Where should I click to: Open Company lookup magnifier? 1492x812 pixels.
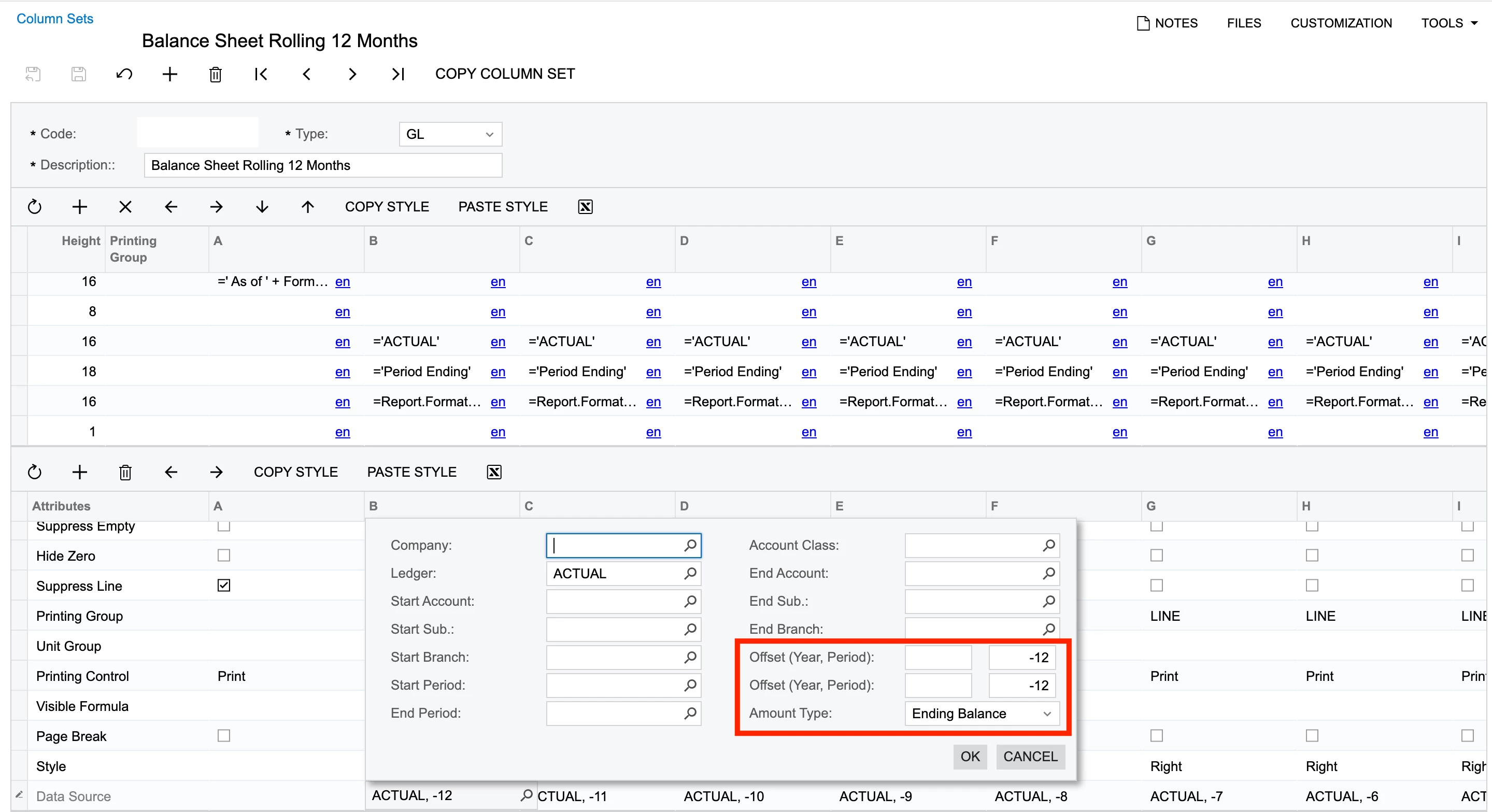690,546
